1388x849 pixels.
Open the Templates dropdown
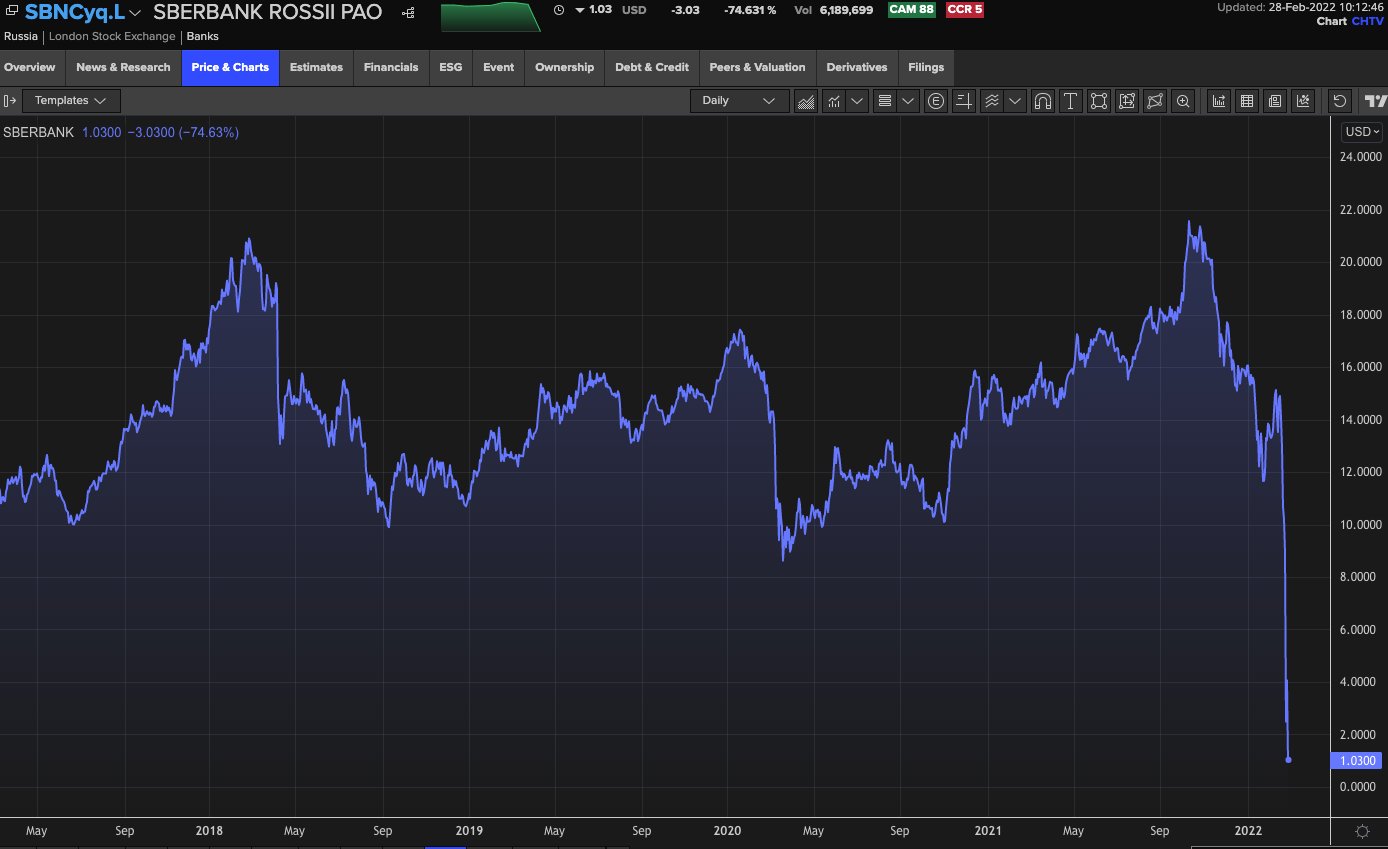pyautogui.click(x=71, y=101)
